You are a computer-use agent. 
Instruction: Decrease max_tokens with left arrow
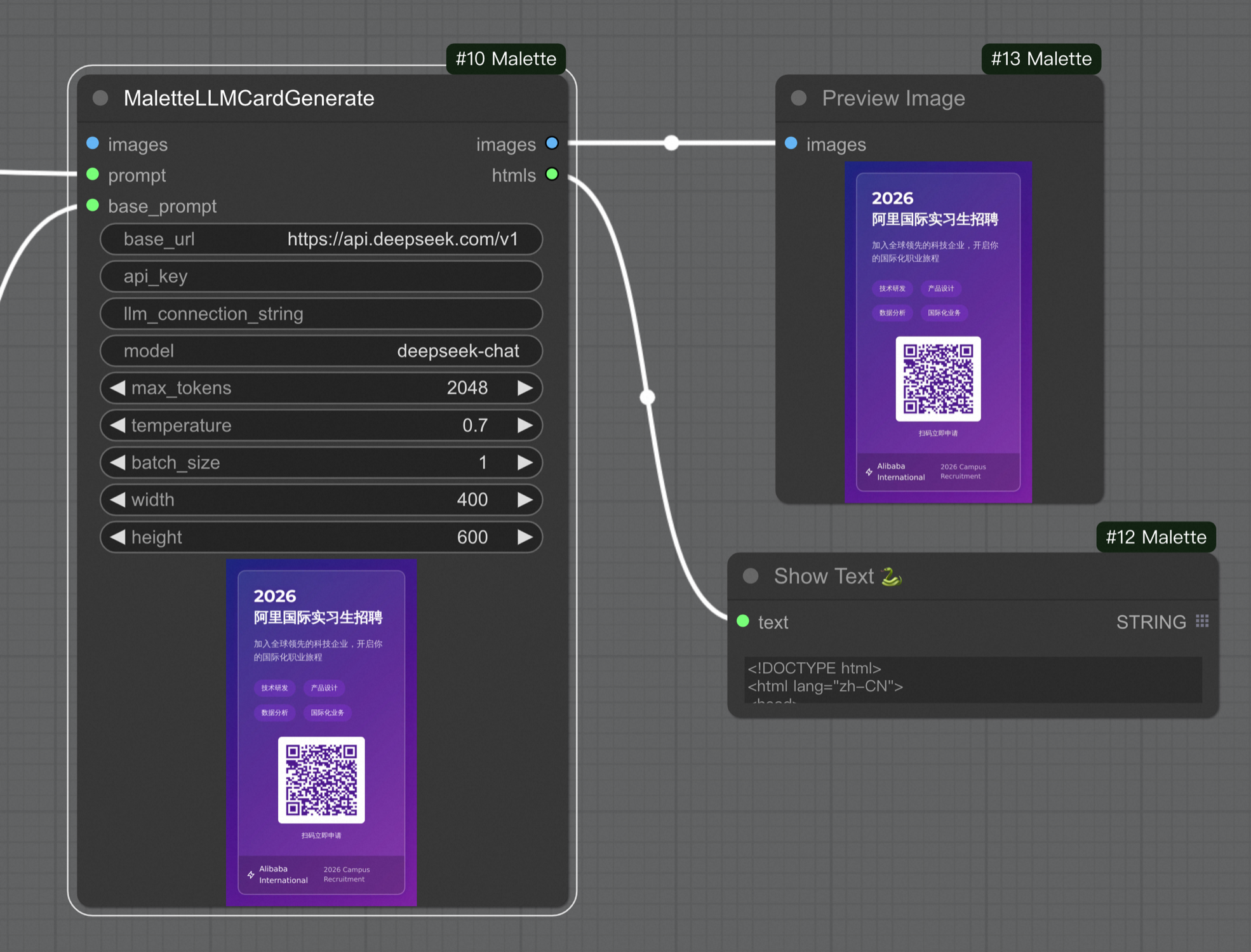tap(117, 388)
